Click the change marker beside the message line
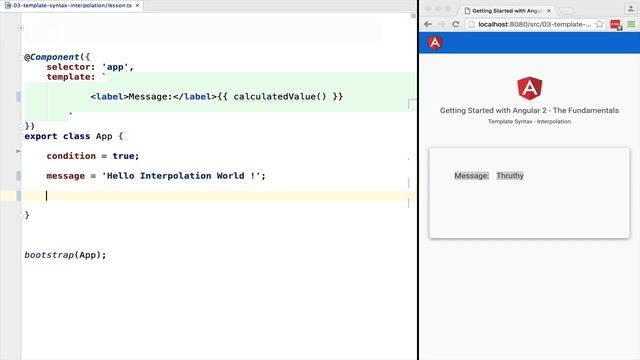 tap(19, 176)
